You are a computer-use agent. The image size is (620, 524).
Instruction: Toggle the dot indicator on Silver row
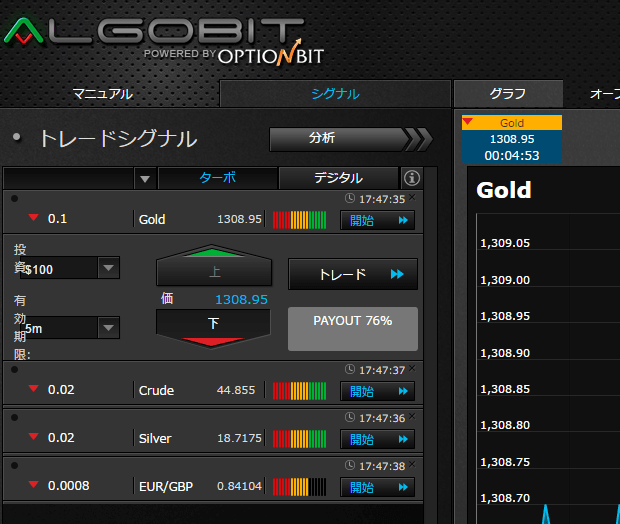point(15,418)
